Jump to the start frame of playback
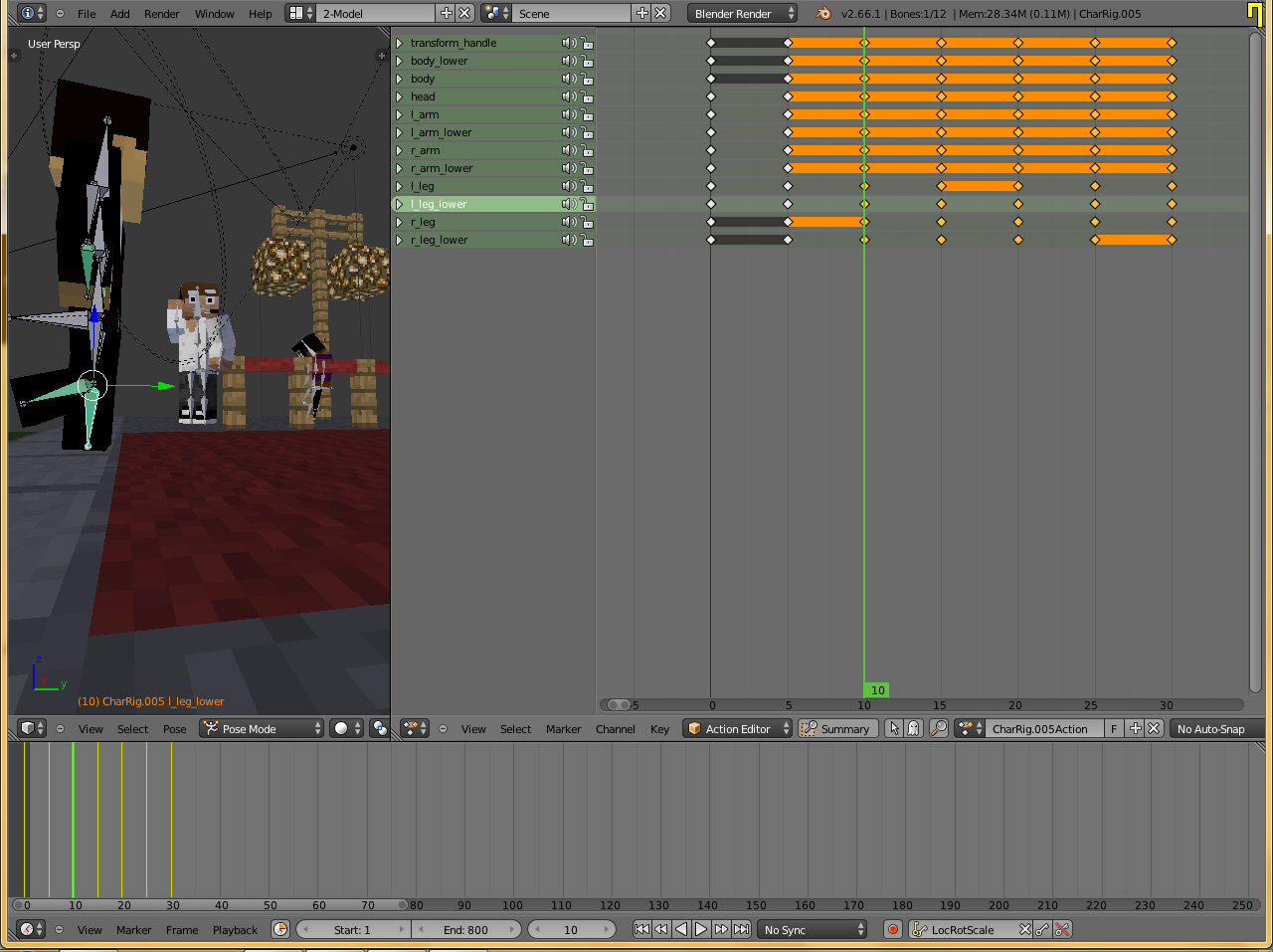 (x=641, y=929)
